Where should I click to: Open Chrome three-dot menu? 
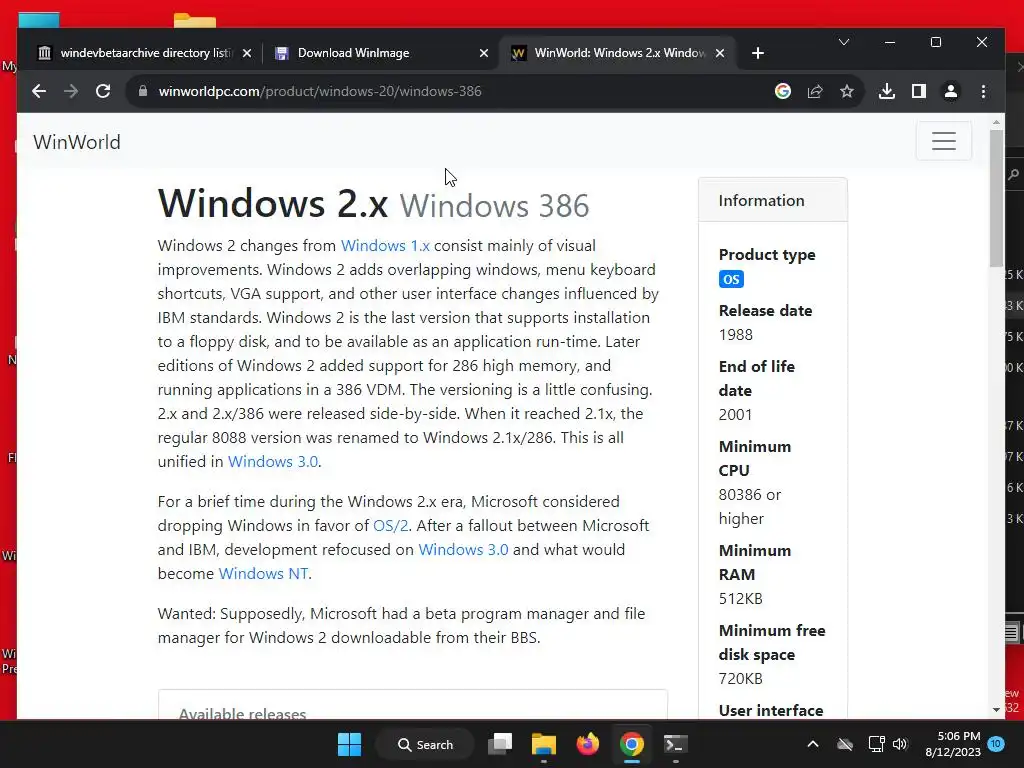coord(984,91)
